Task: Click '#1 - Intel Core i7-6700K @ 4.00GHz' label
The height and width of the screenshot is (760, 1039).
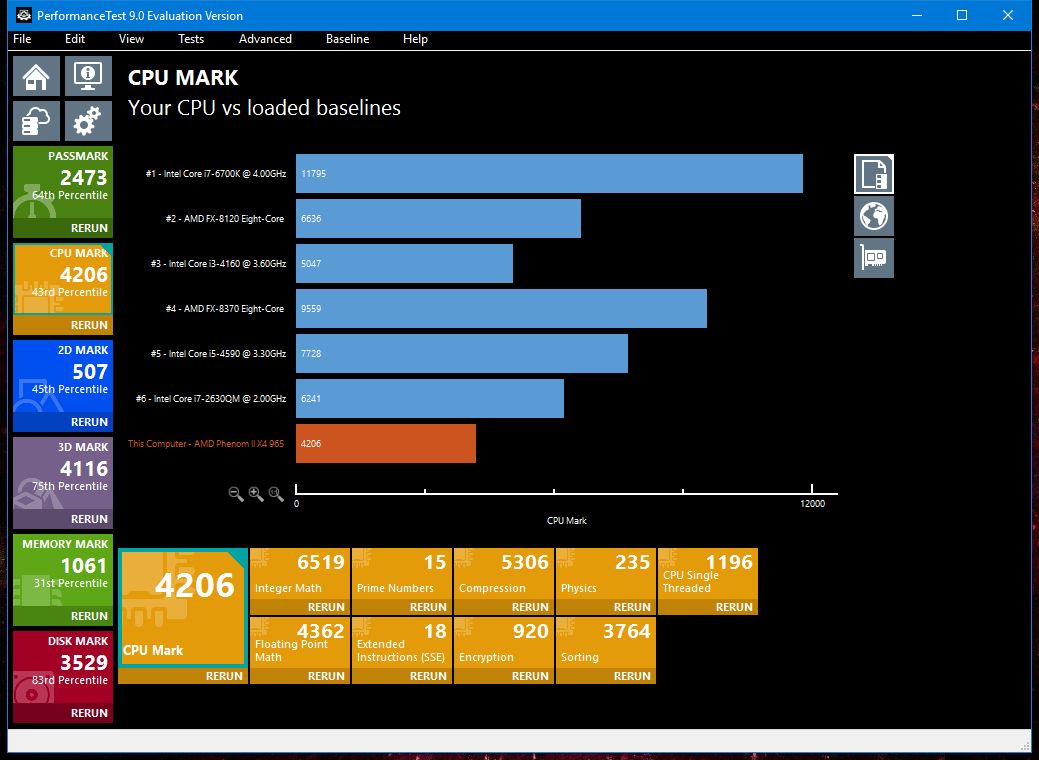Action: (x=216, y=174)
